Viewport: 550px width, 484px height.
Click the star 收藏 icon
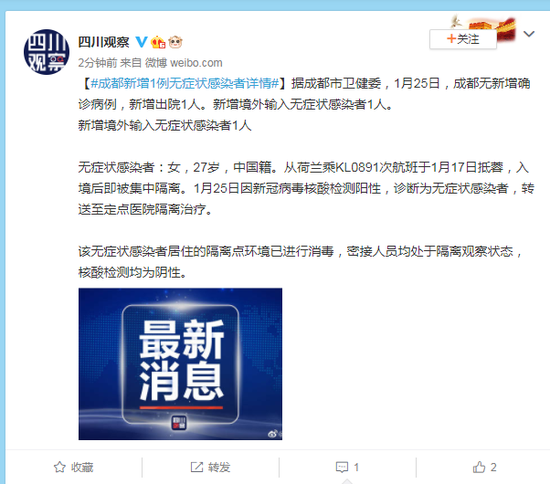point(60,467)
